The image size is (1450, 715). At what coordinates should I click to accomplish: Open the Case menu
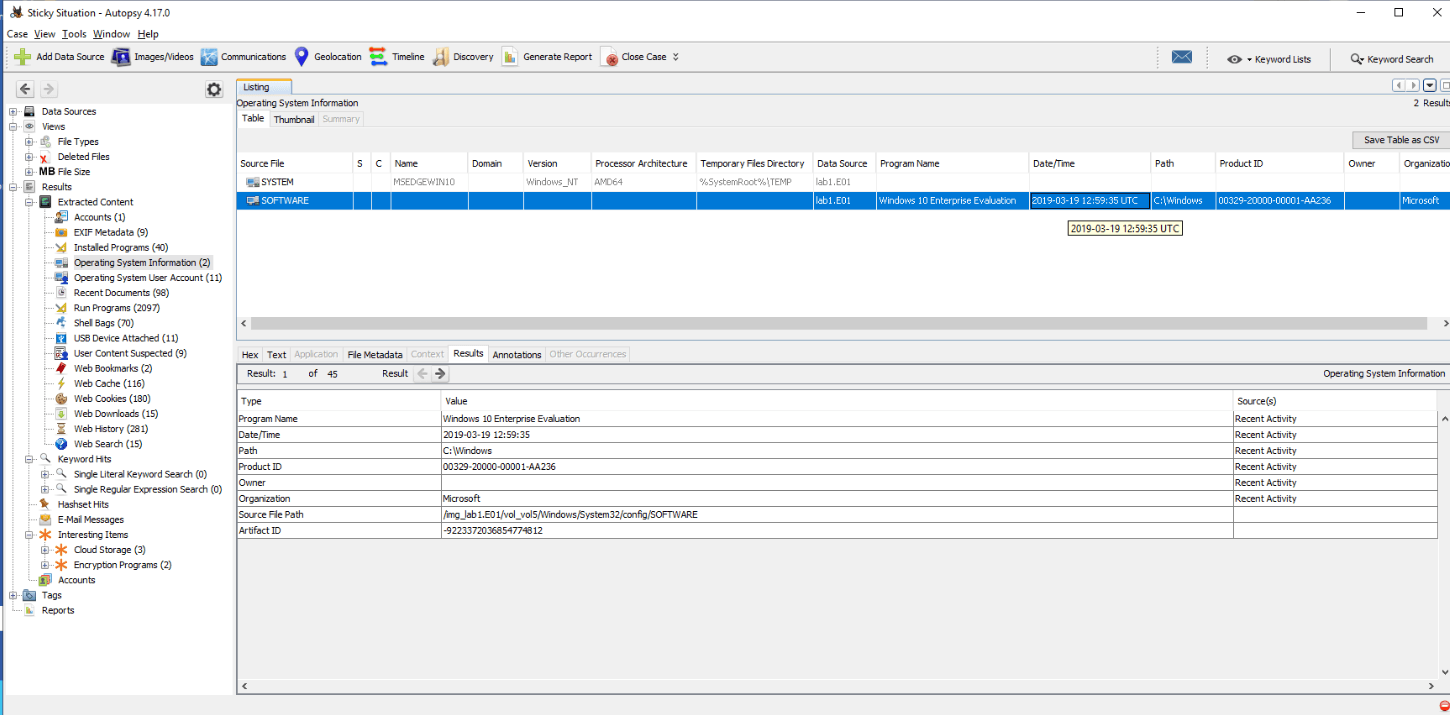pos(17,34)
